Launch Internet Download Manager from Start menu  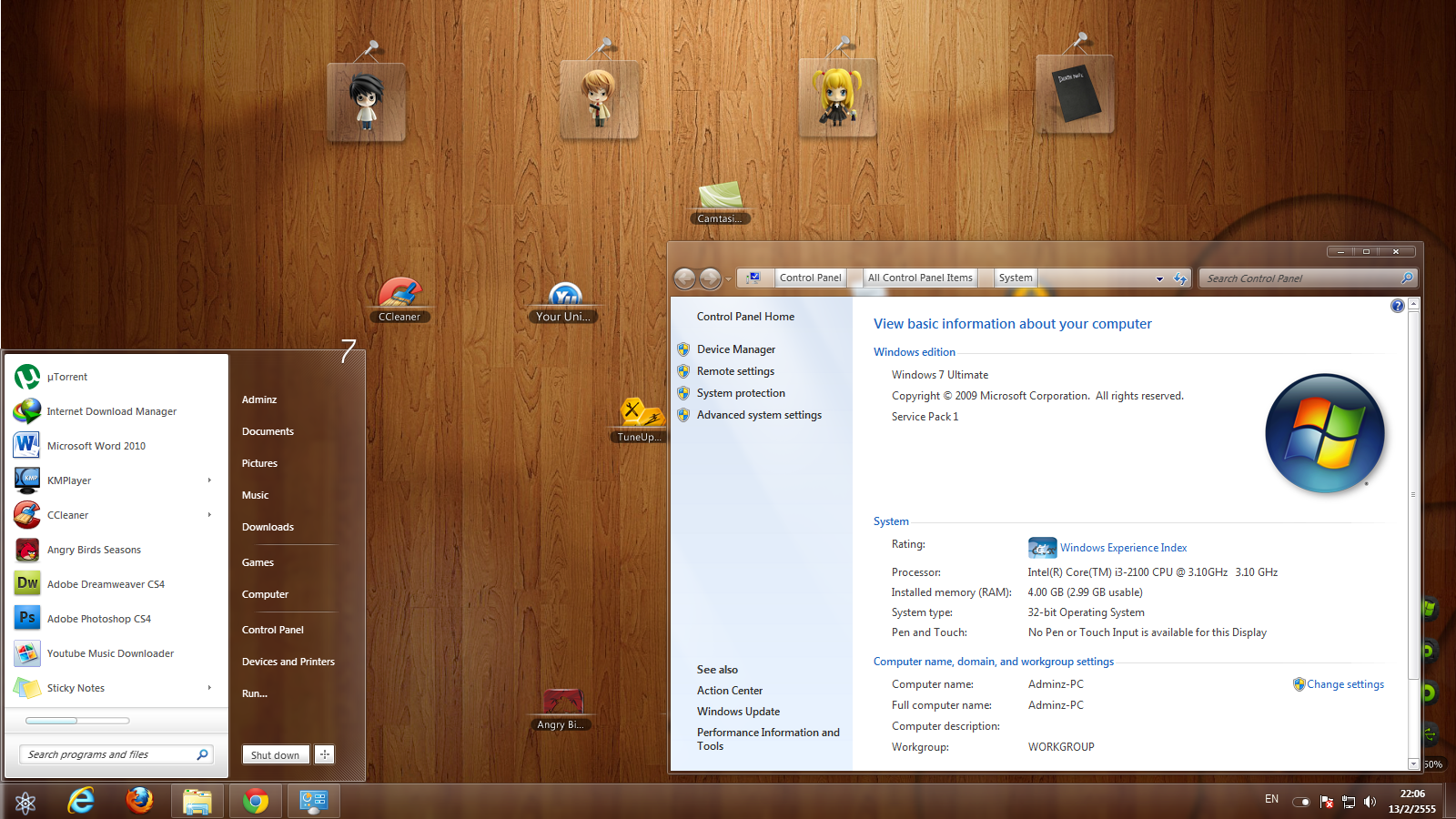click(x=116, y=411)
